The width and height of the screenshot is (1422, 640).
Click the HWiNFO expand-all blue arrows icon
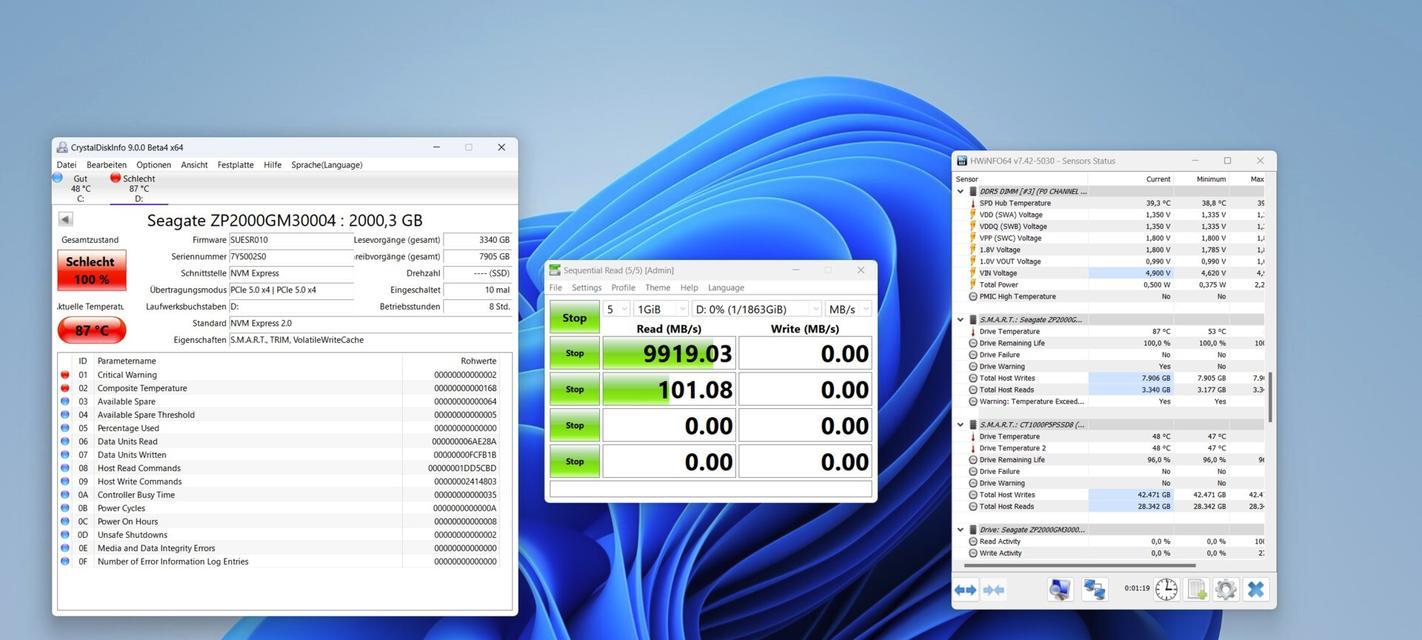pos(965,590)
